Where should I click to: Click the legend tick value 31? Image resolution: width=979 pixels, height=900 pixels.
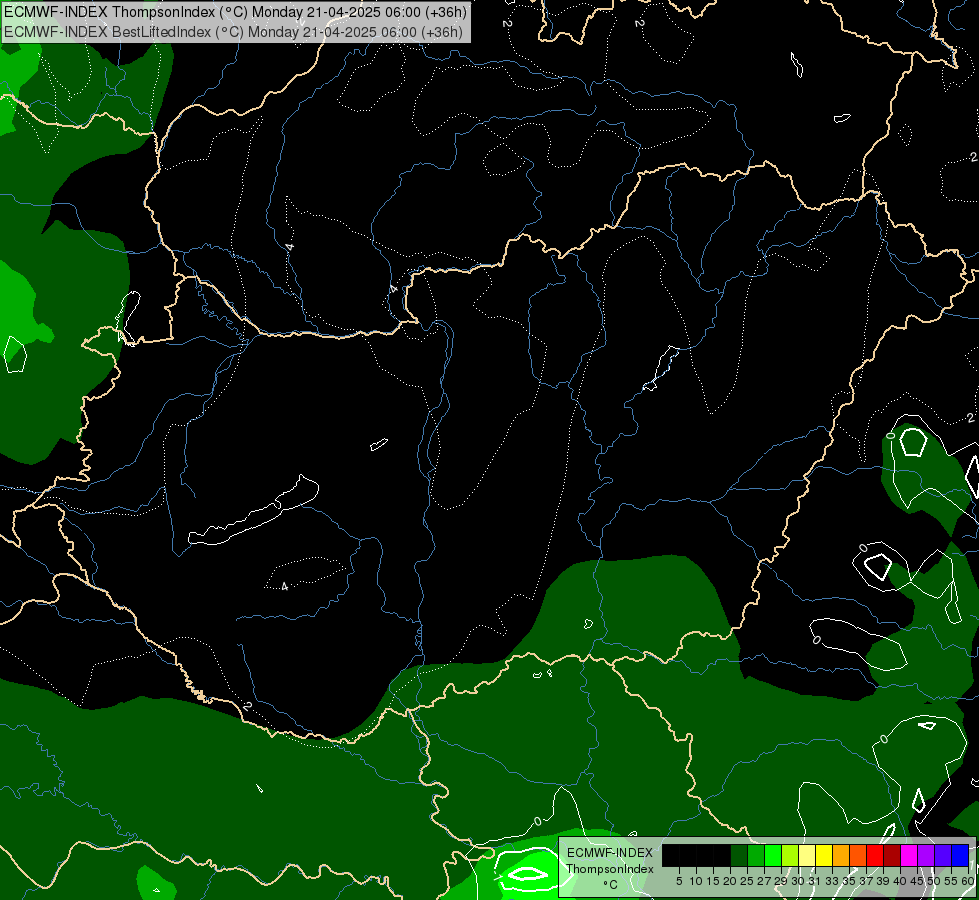point(815,881)
